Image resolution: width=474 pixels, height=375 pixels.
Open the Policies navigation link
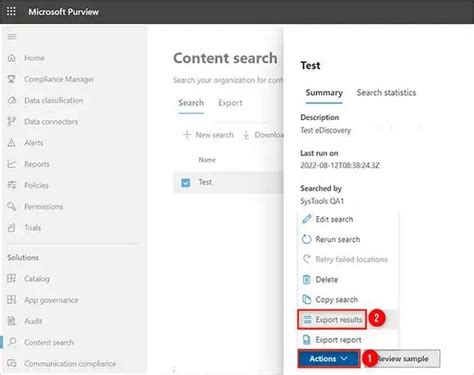point(36,185)
